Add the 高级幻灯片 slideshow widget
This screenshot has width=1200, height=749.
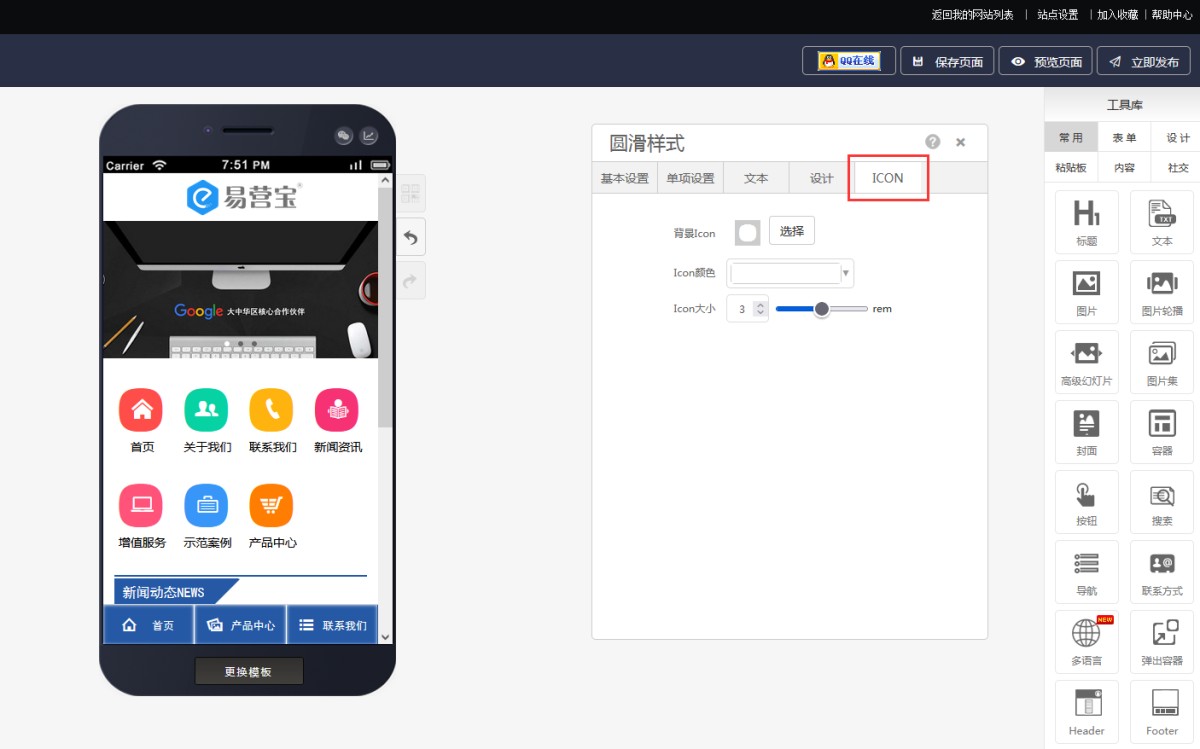click(x=1086, y=362)
